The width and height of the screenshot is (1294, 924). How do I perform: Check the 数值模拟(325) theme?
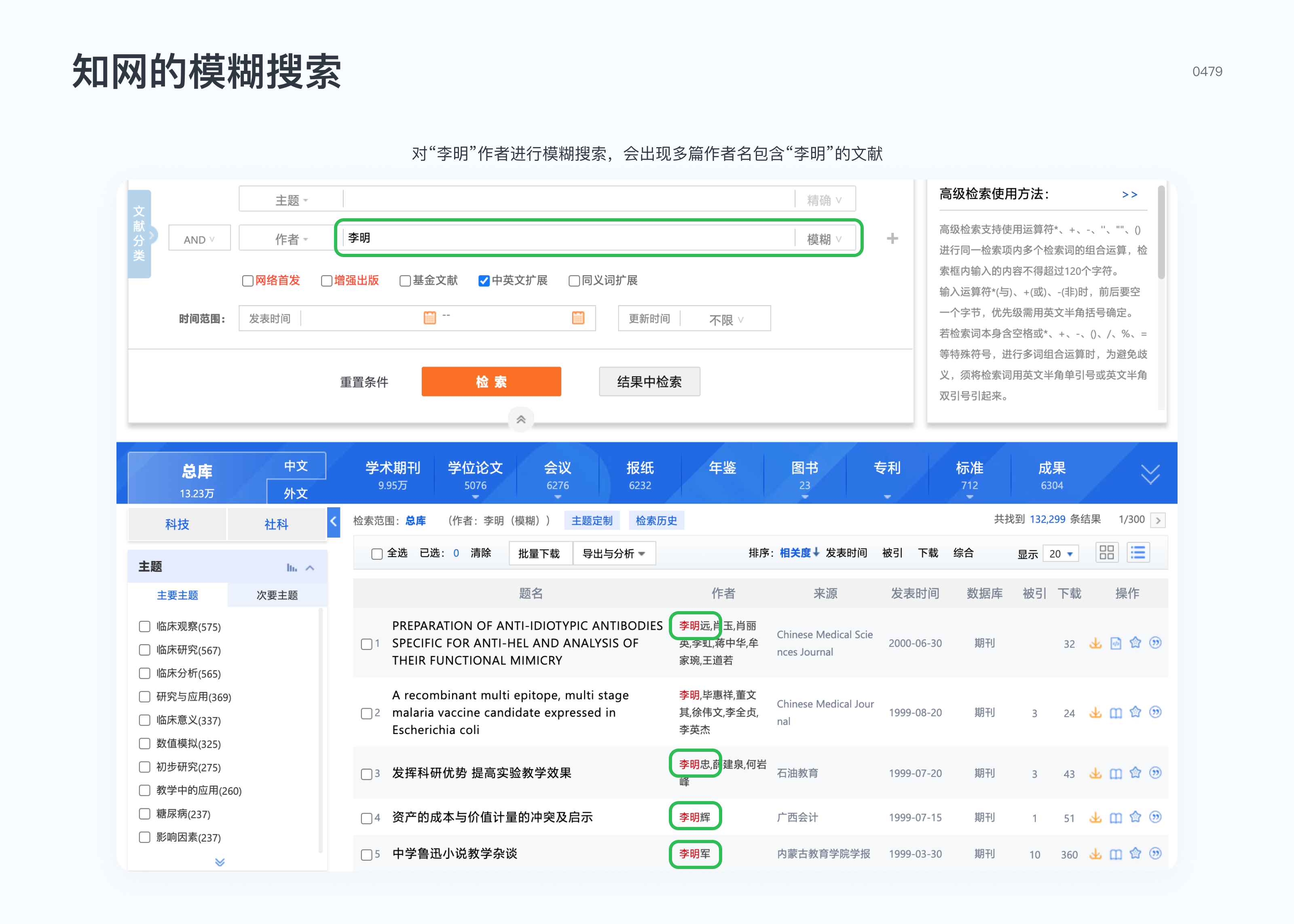144,744
